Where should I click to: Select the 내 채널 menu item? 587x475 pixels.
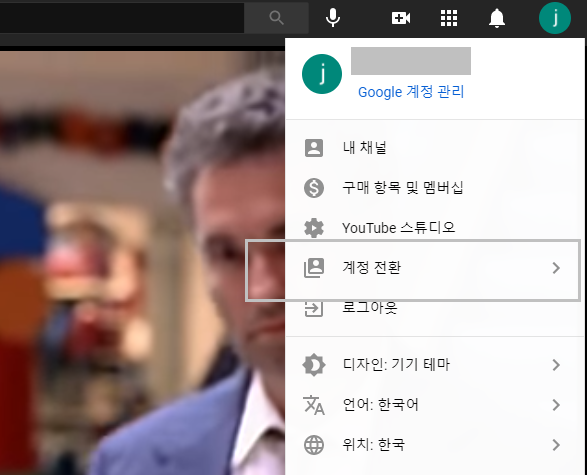tap(435, 148)
